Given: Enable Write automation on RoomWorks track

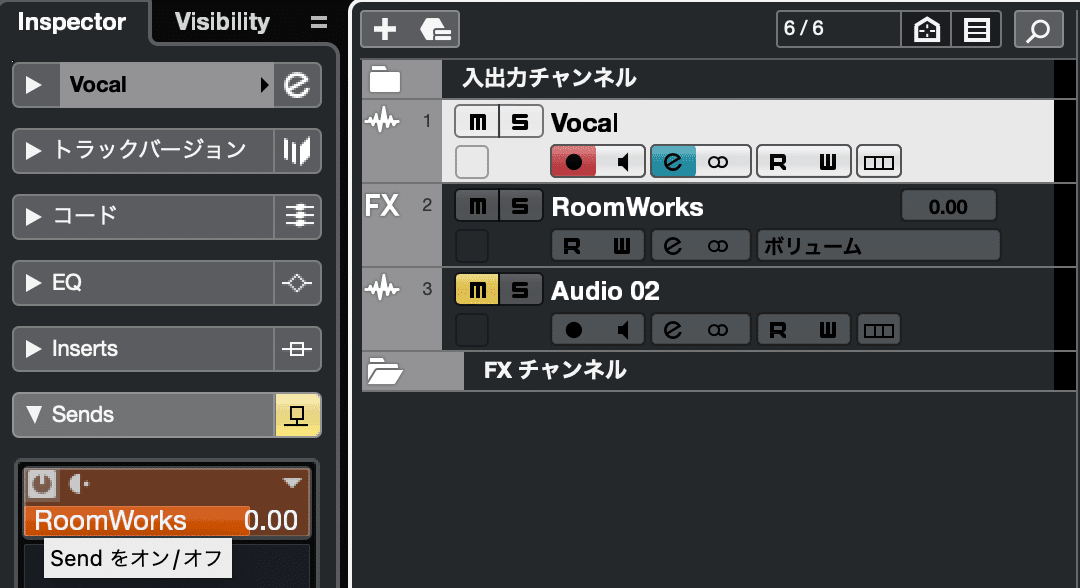Looking at the screenshot, I should [x=621, y=246].
